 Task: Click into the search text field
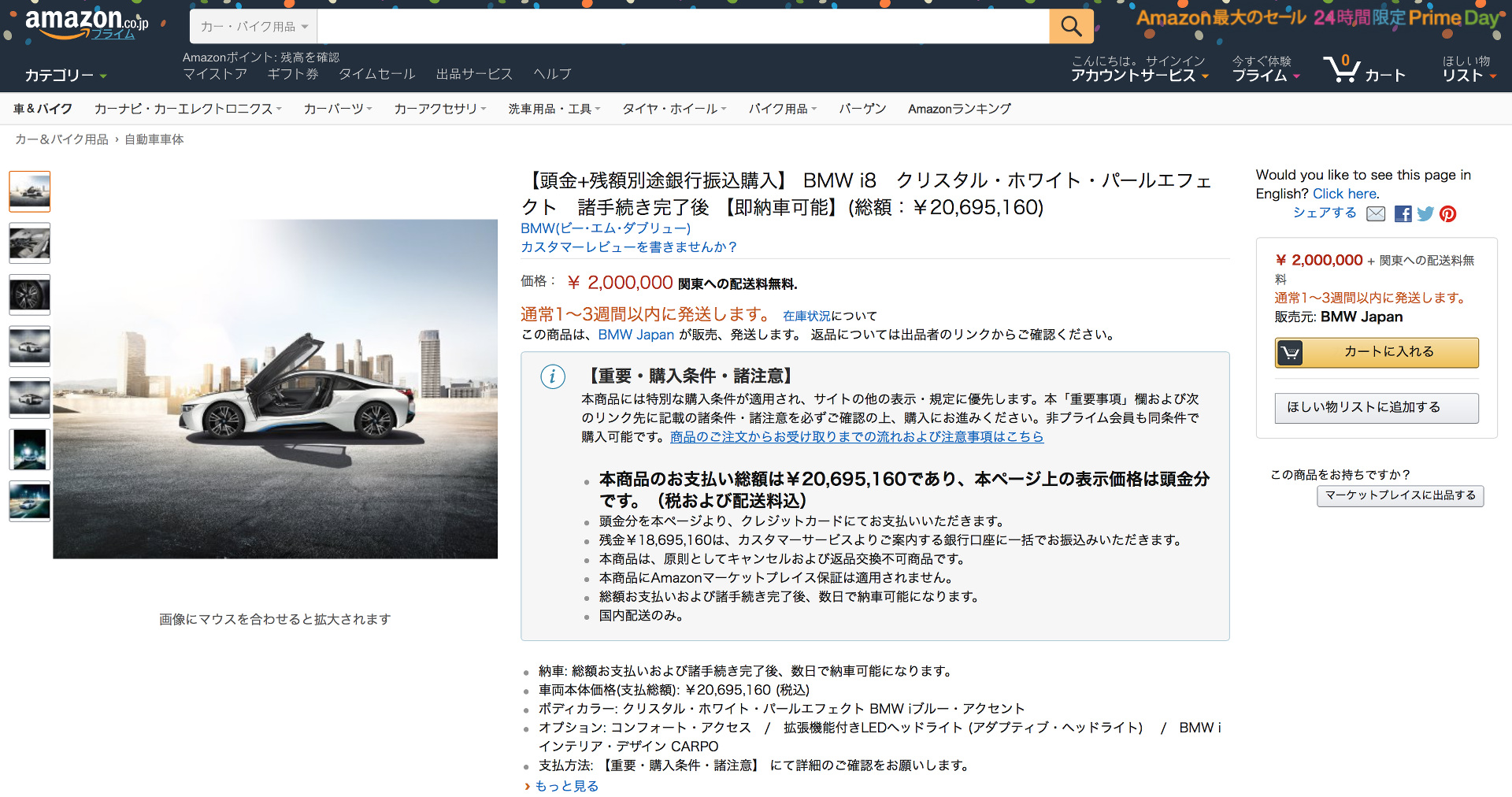683,27
